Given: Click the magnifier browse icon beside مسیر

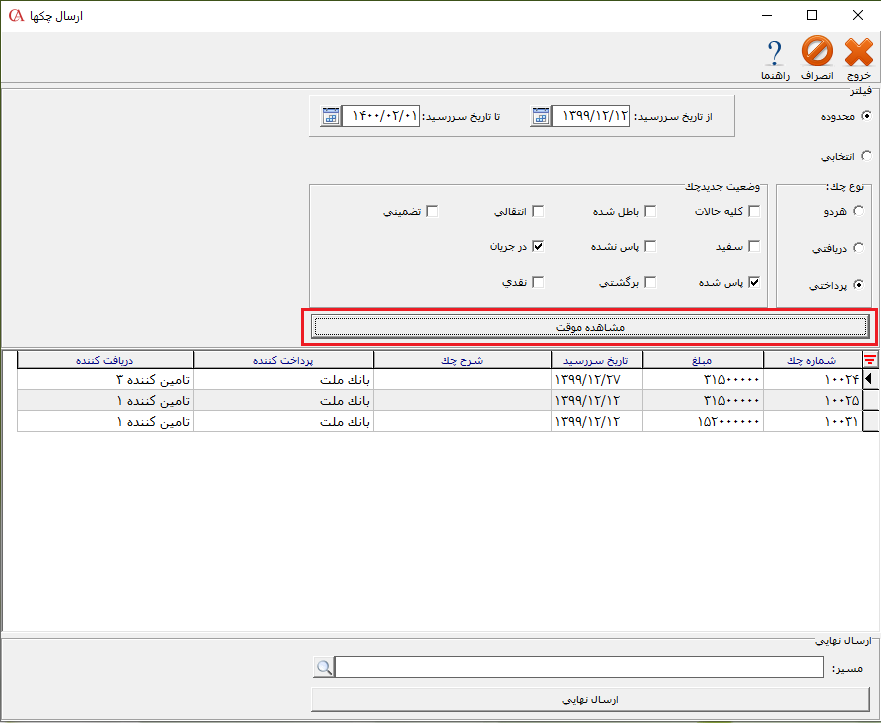Looking at the screenshot, I should pos(323,667).
